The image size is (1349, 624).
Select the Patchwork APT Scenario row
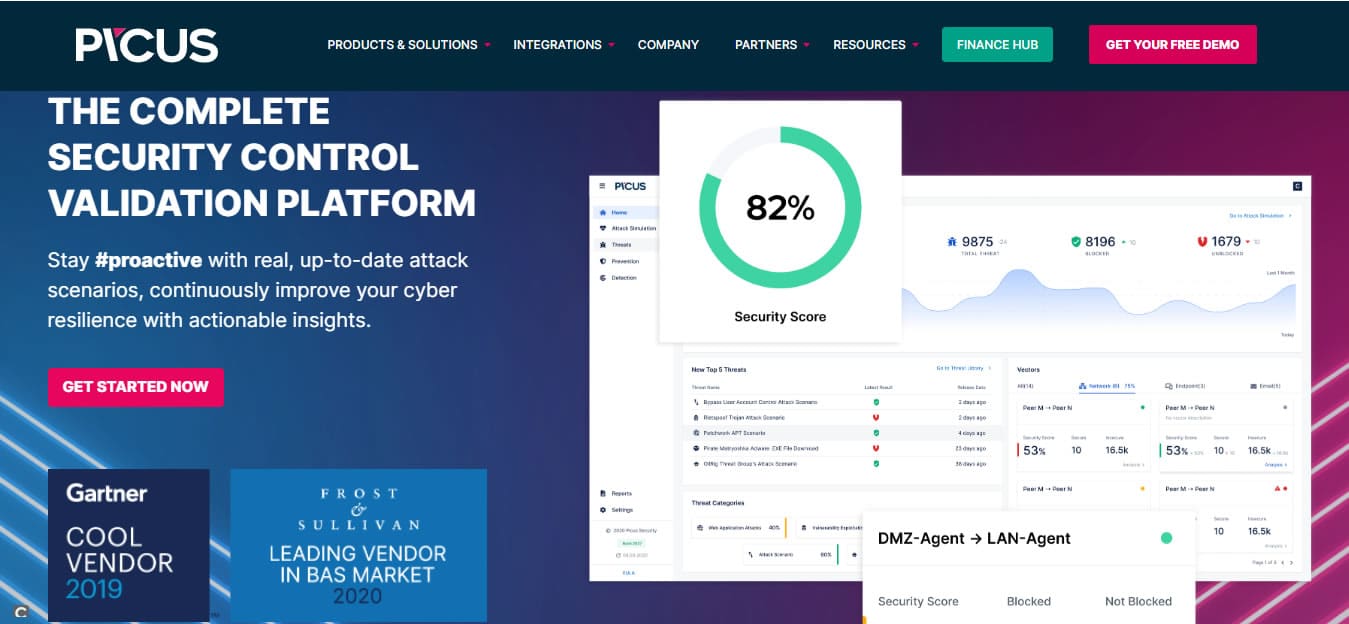(x=840, y=433)
